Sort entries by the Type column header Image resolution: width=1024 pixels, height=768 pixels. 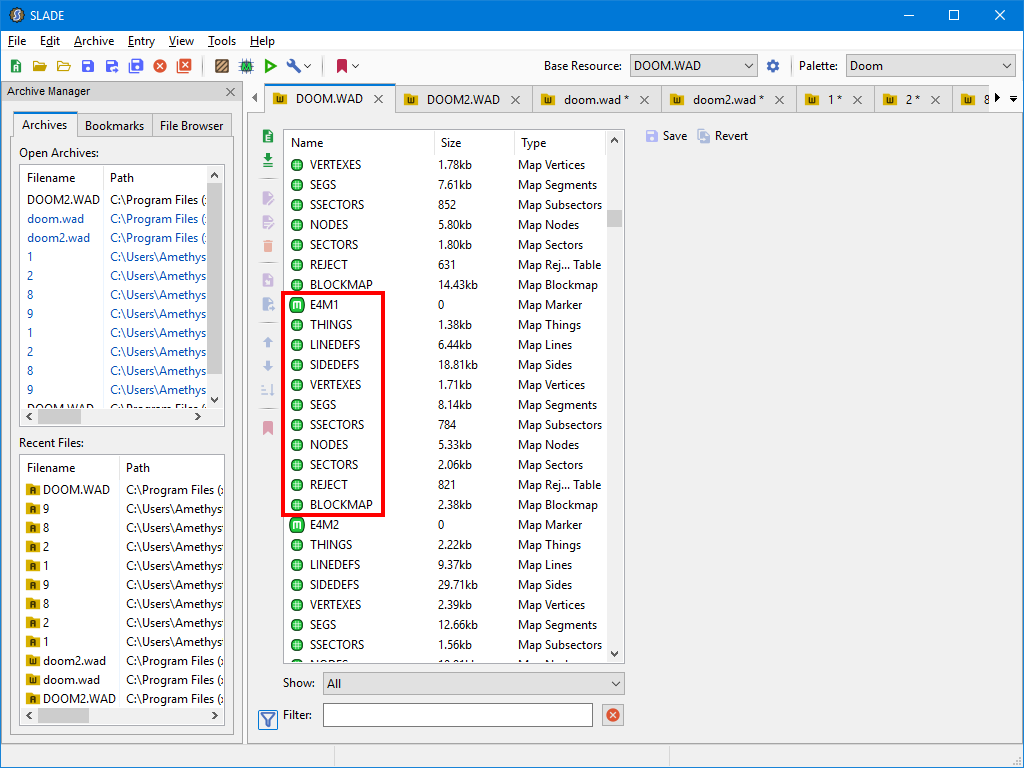click(560, 143)
